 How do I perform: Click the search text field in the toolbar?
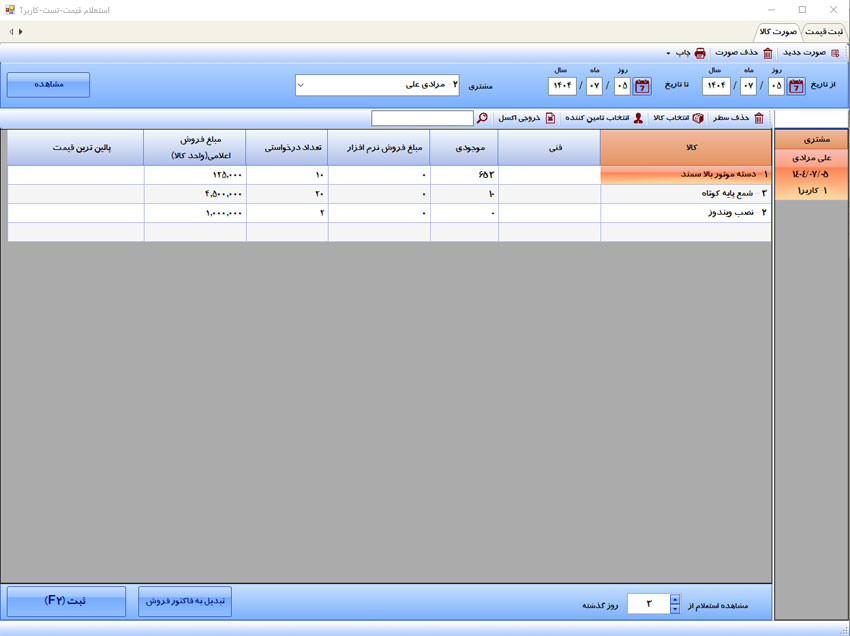click(x=422, y=118)
